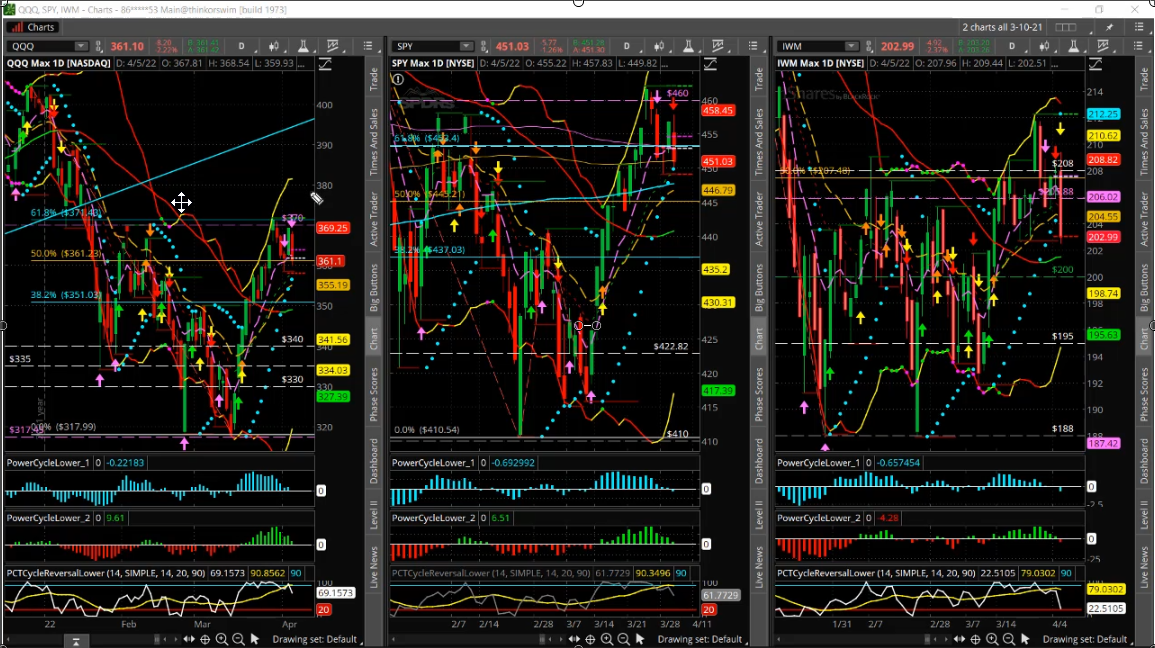The height and width of the screenshot is (648, 1155).
Task: Open SPY chart style candlestick icon
Action: point(659,46)
